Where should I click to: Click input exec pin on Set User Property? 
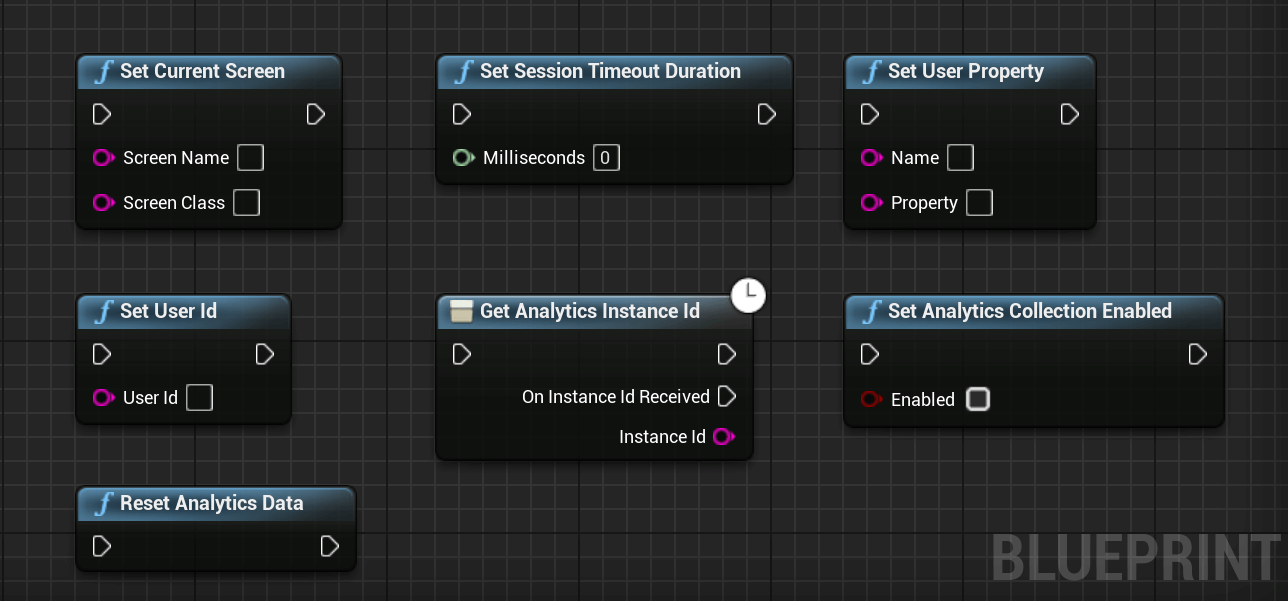pos(869,114)
